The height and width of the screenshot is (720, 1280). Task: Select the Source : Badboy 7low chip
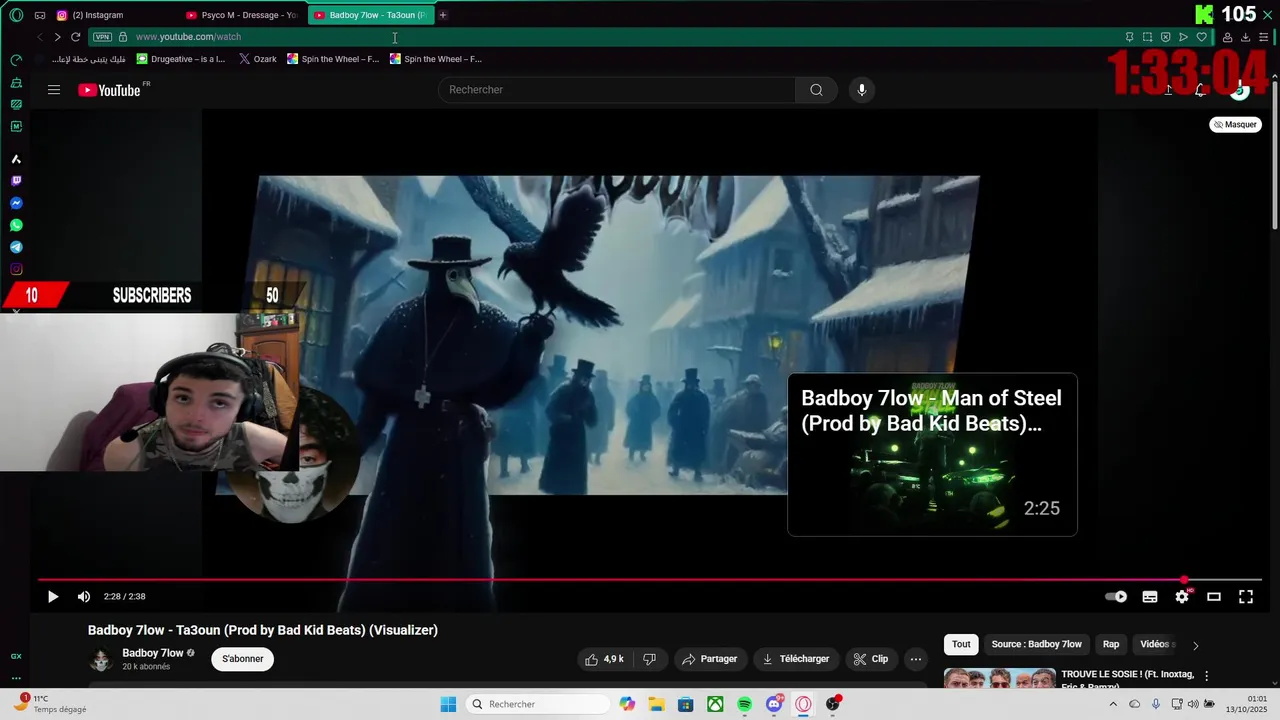tap(1037, 644)
